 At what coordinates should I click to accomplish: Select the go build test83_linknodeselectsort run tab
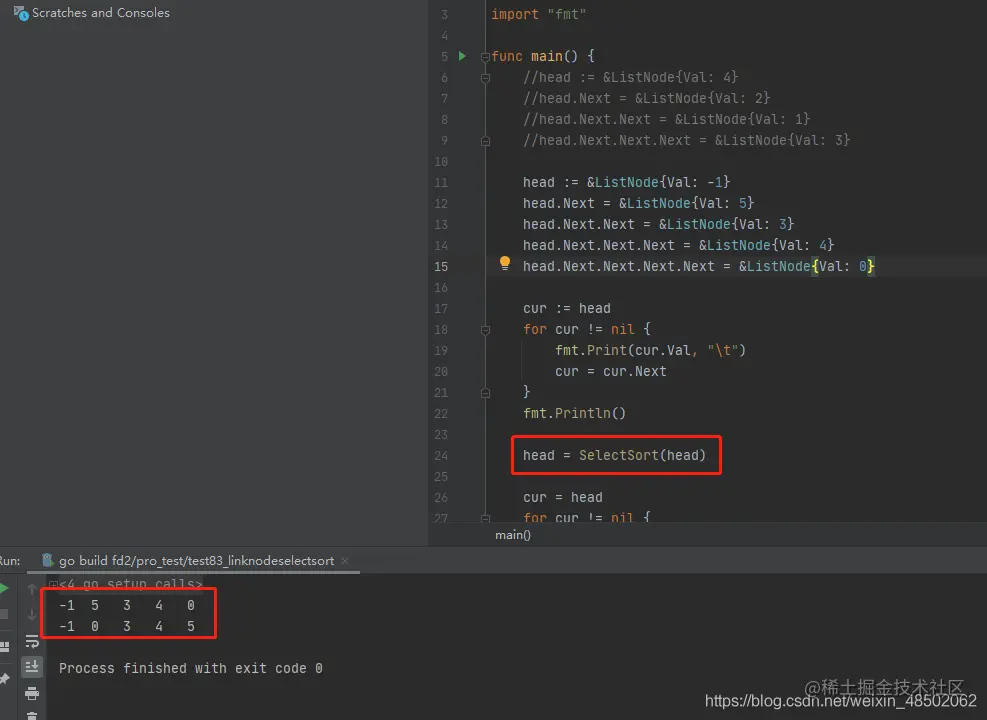196,560
